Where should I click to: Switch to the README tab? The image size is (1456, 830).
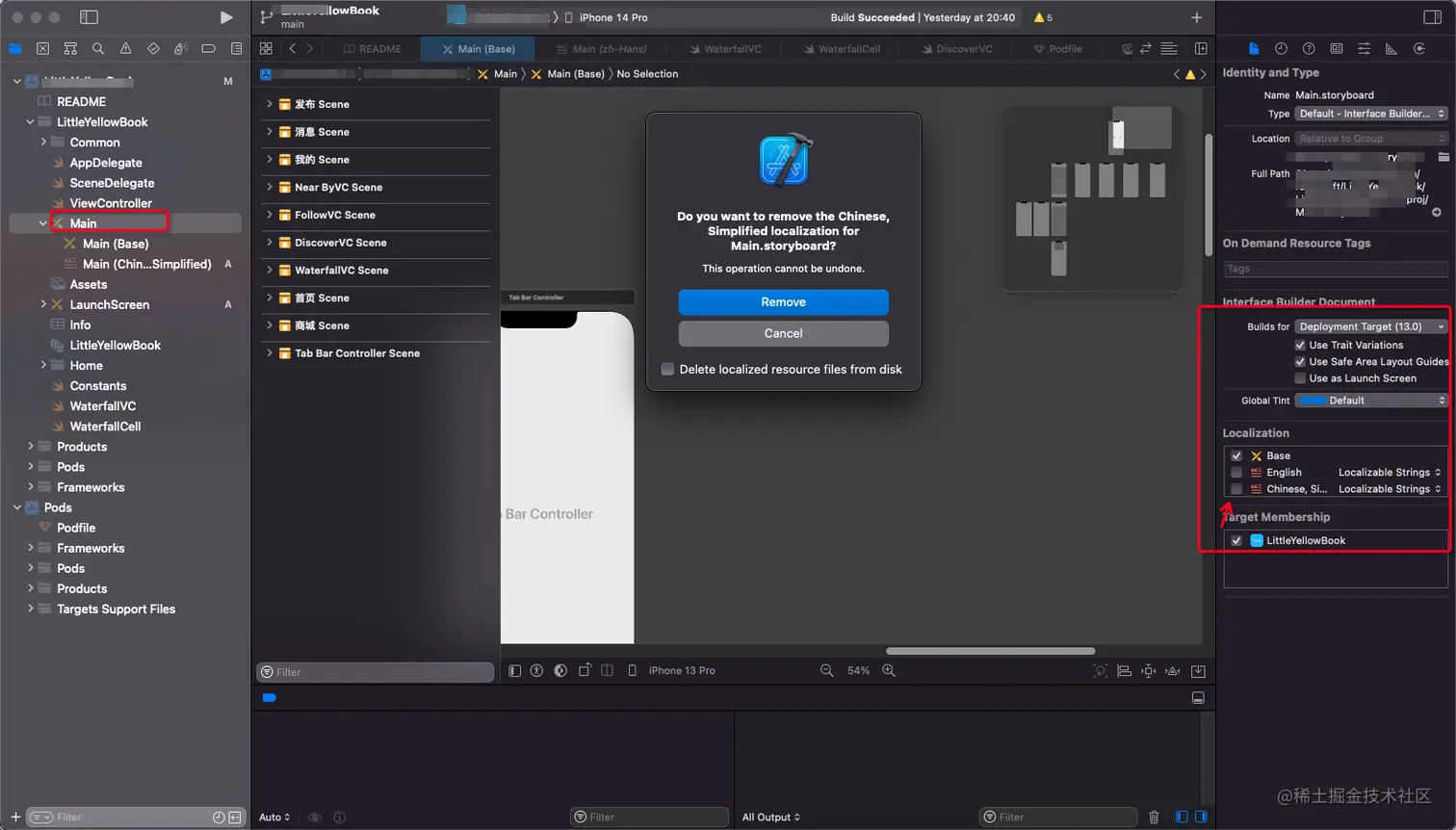pos(373,49)
